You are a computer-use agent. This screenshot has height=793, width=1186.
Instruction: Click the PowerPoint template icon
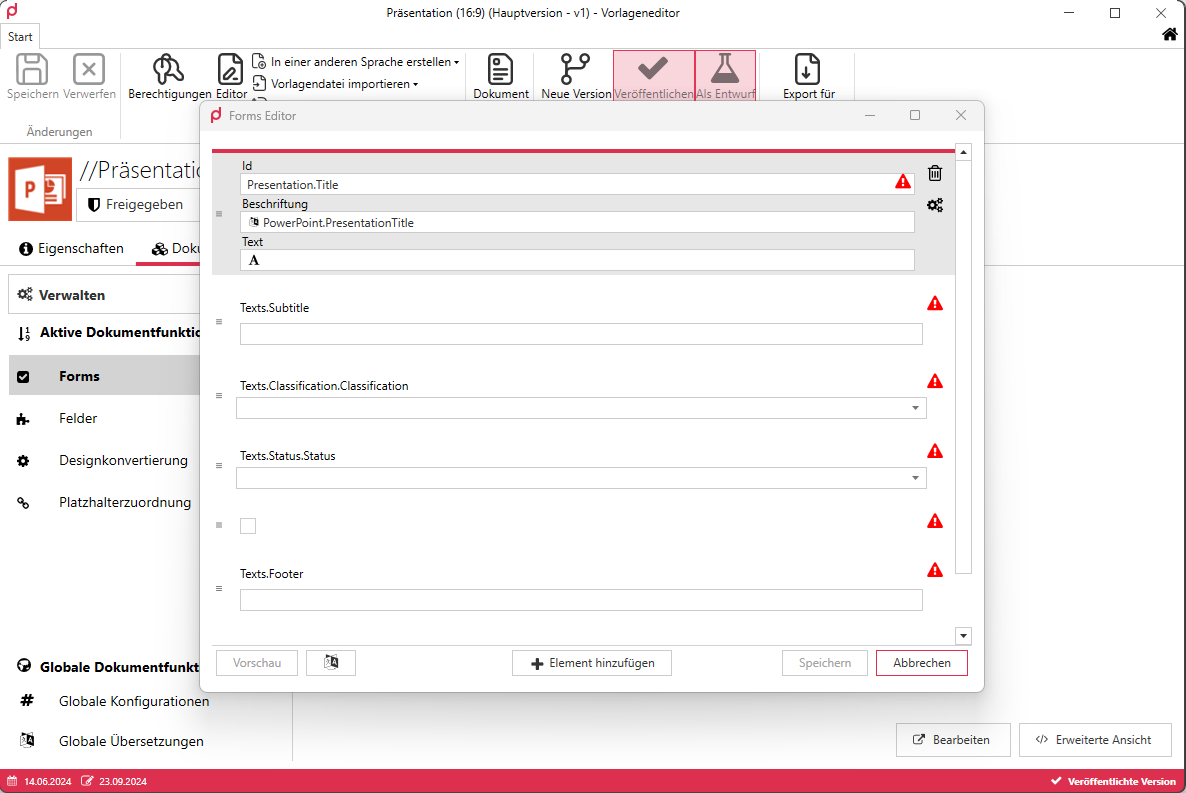coord(40,189)
